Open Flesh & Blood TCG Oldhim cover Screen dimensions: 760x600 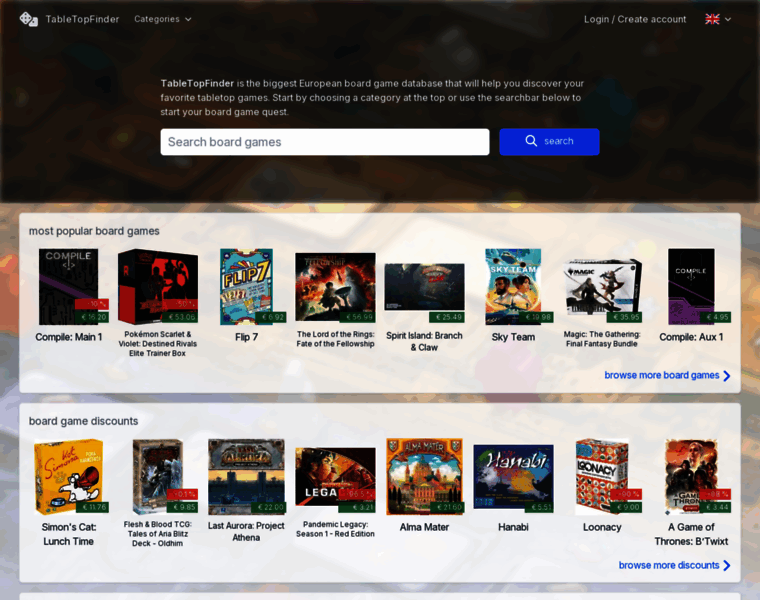coord(158,476)
